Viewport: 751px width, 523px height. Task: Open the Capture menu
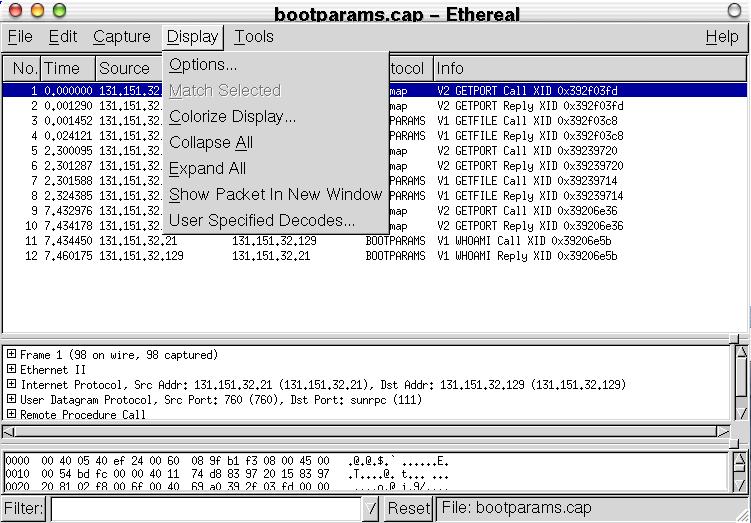[x=122, y=37]
